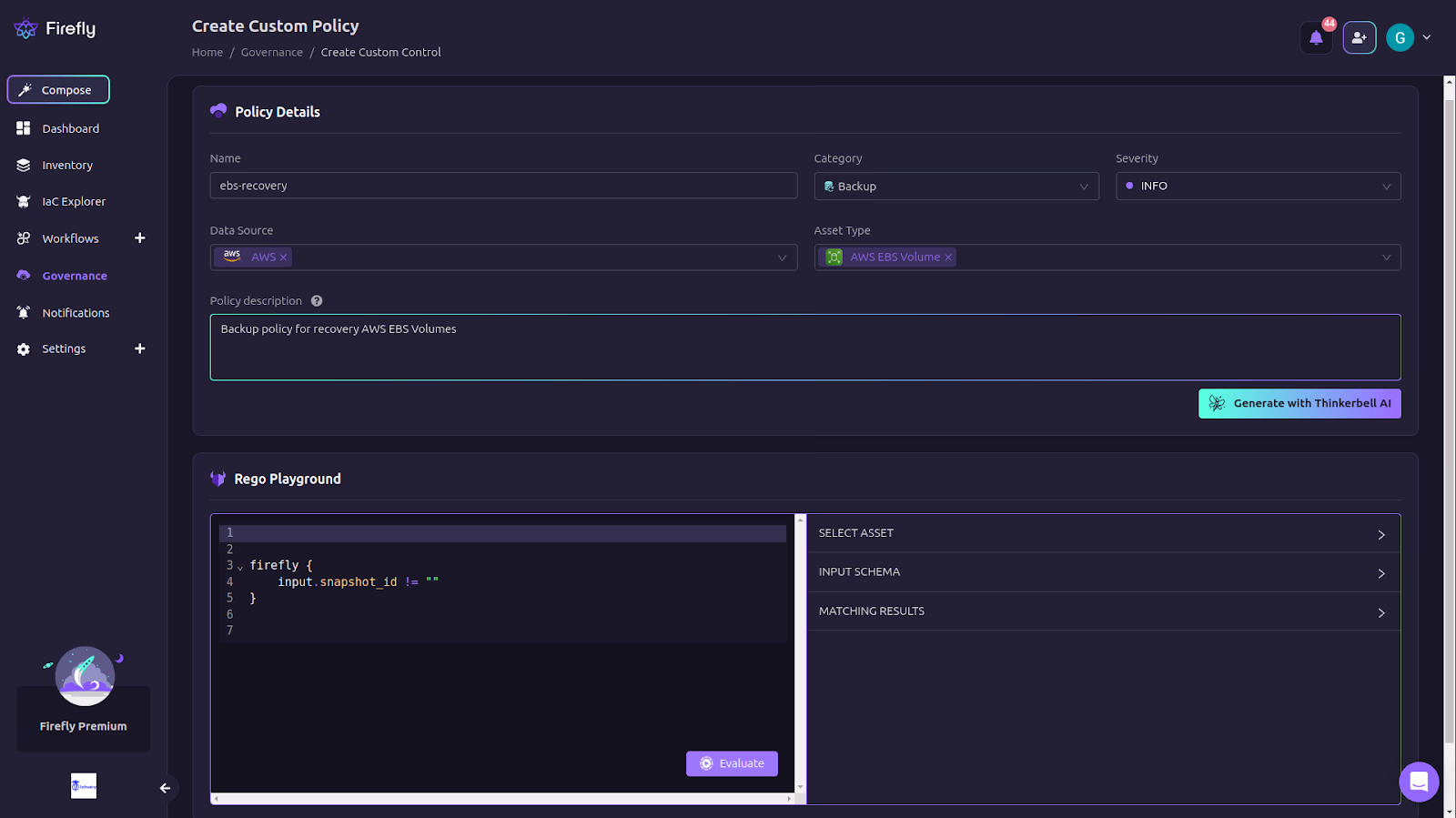Expand the INPUT SCHEMA section
The width and height of the screenshot is (1456, 818).
point(1104,572)
